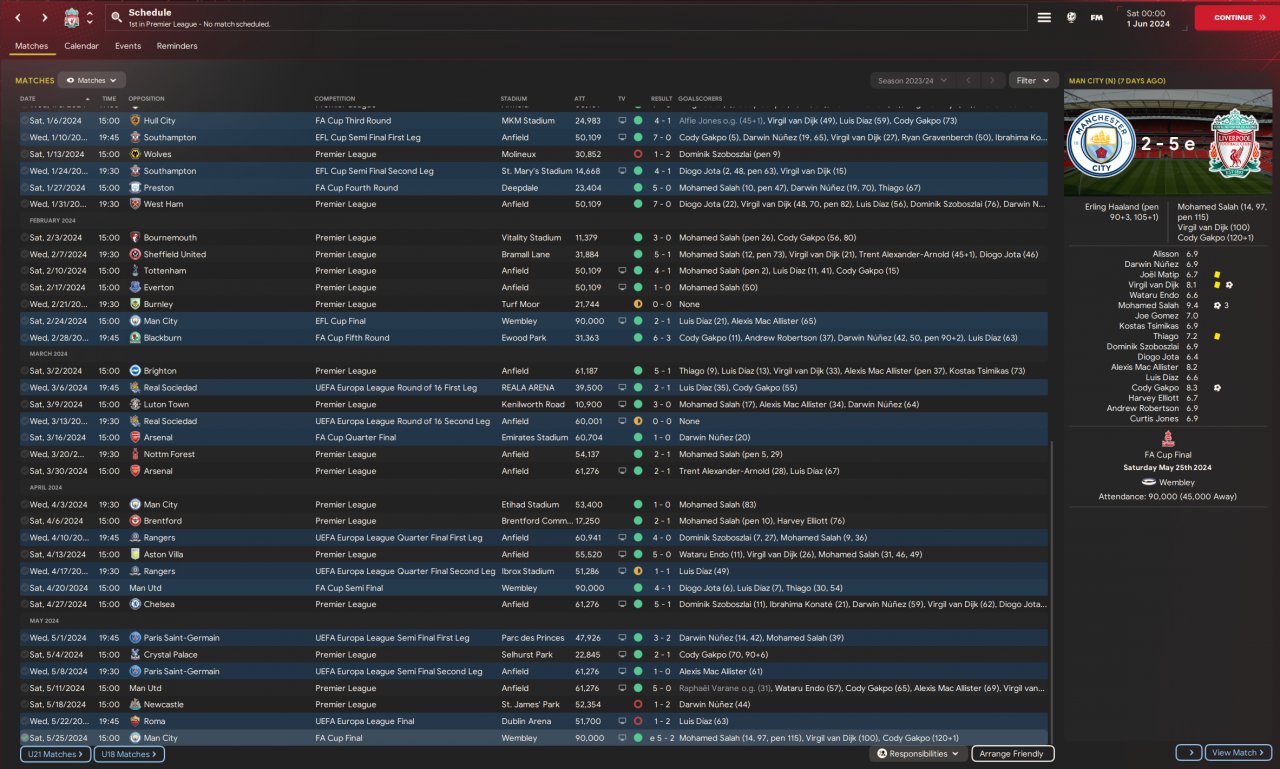Click the Arrange Friendly button
Screen dimensions: 1280x769
tap(1012, 754)
